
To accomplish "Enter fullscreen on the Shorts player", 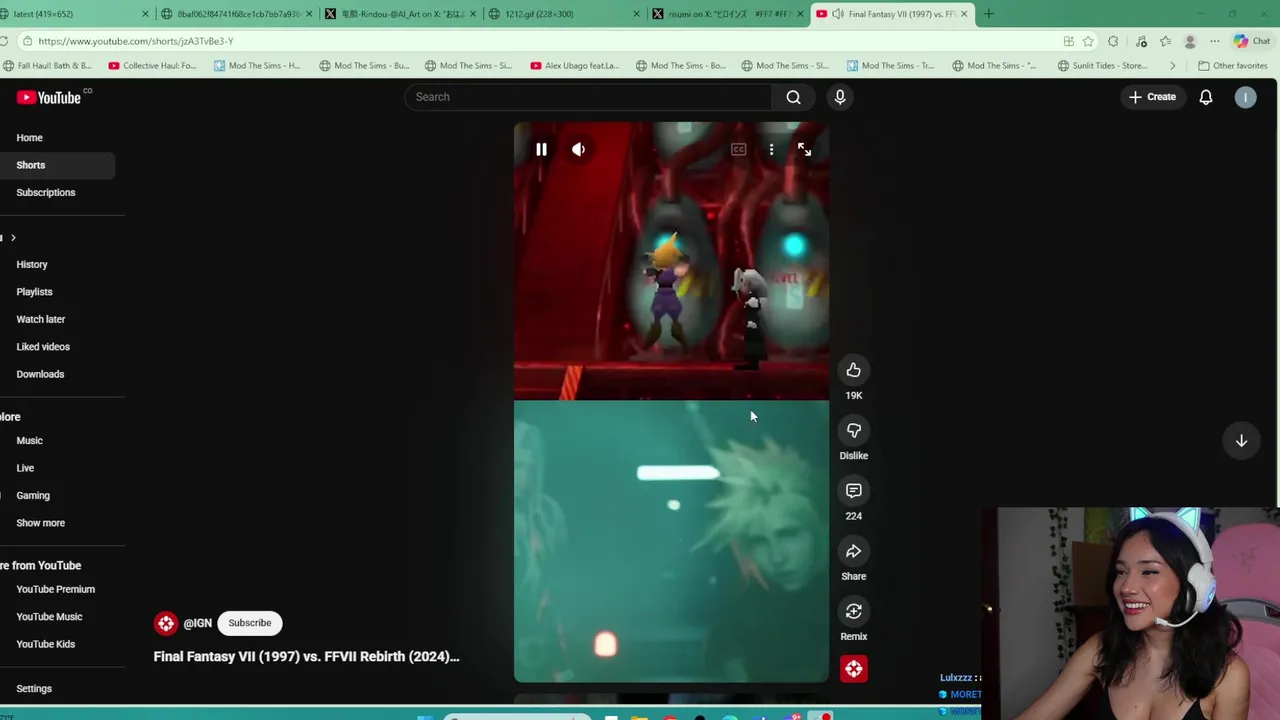I will [x=804, y=149].
